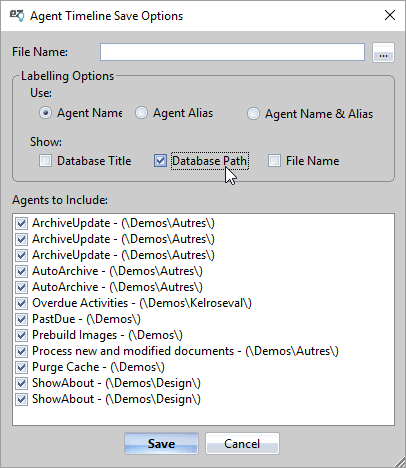Image resolution: width=406 pixels, height=468 pixels.
Task: Deselect the Purge Cache agent
Action: pyautogui.click(x=21, y=367)
